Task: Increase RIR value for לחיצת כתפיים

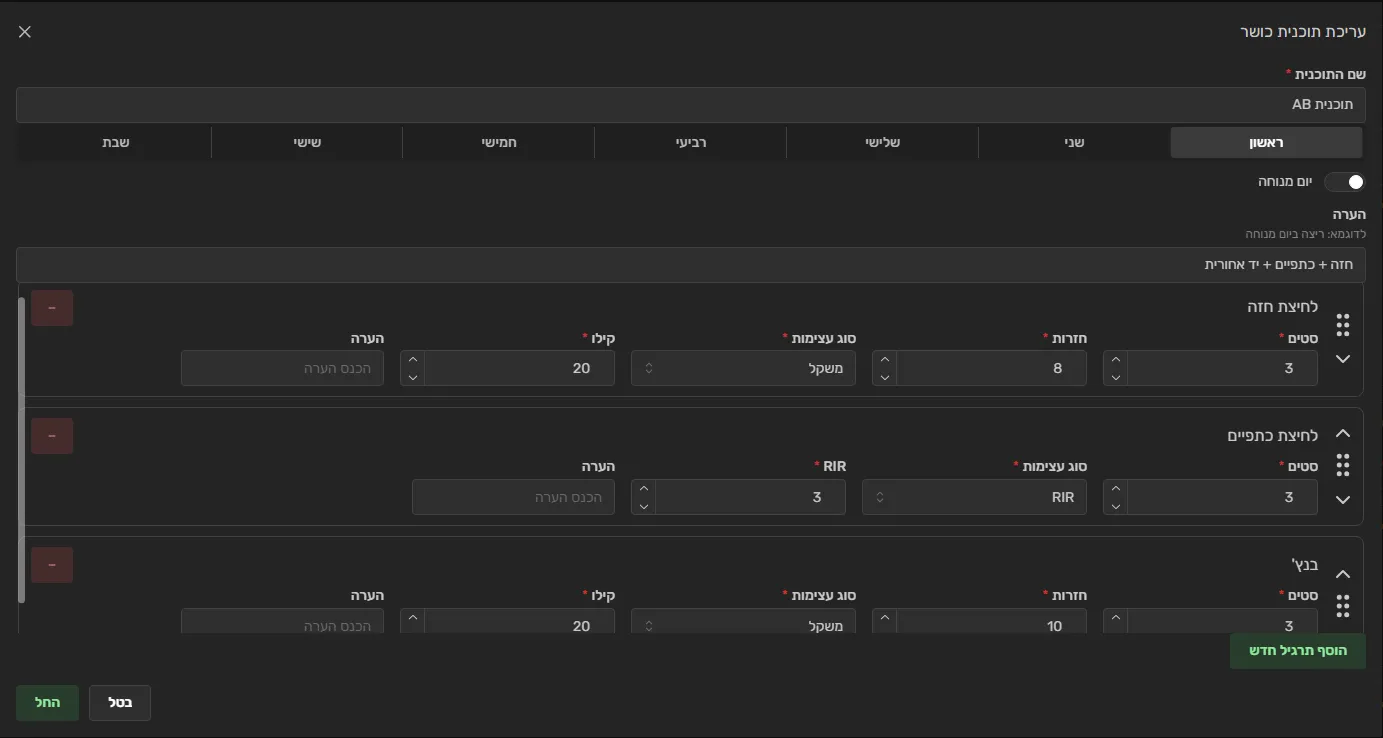Action: pyautogui.click(x=643, y=488)
